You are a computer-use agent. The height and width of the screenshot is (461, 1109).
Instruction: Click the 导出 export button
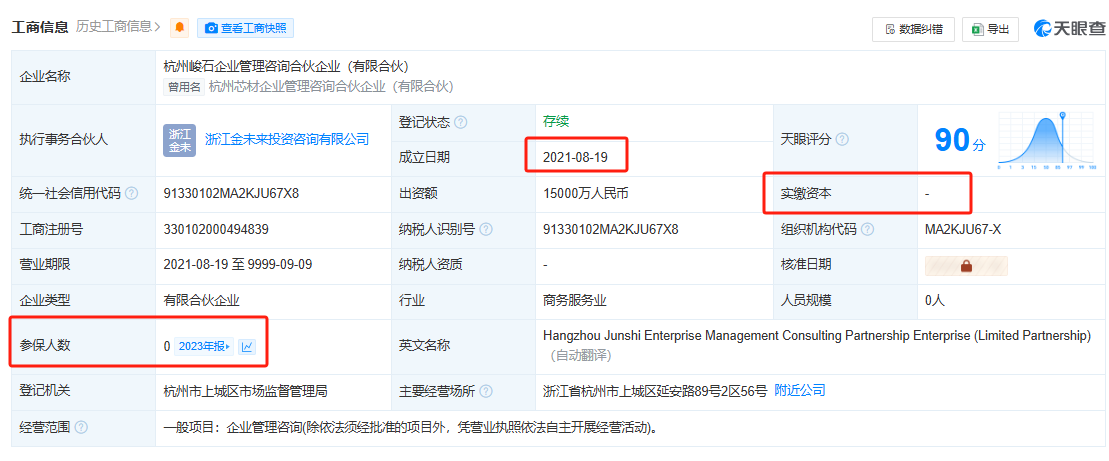(x=990, y=29)
